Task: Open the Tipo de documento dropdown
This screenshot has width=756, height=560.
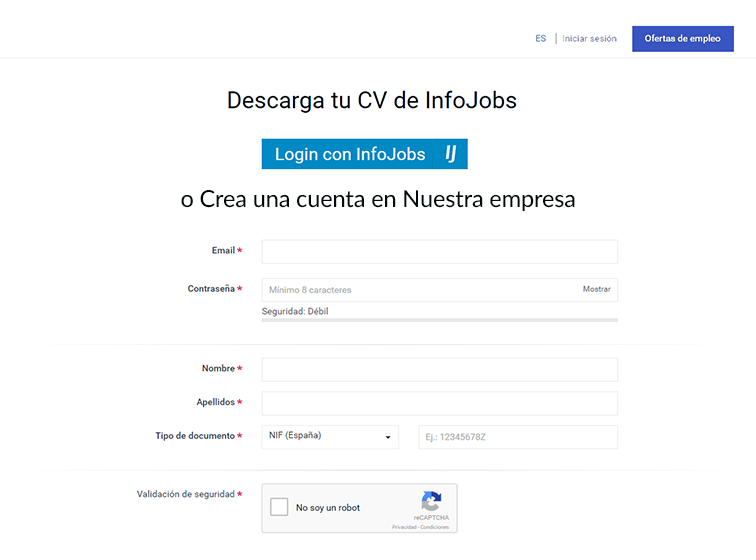Action: point(330,437)
